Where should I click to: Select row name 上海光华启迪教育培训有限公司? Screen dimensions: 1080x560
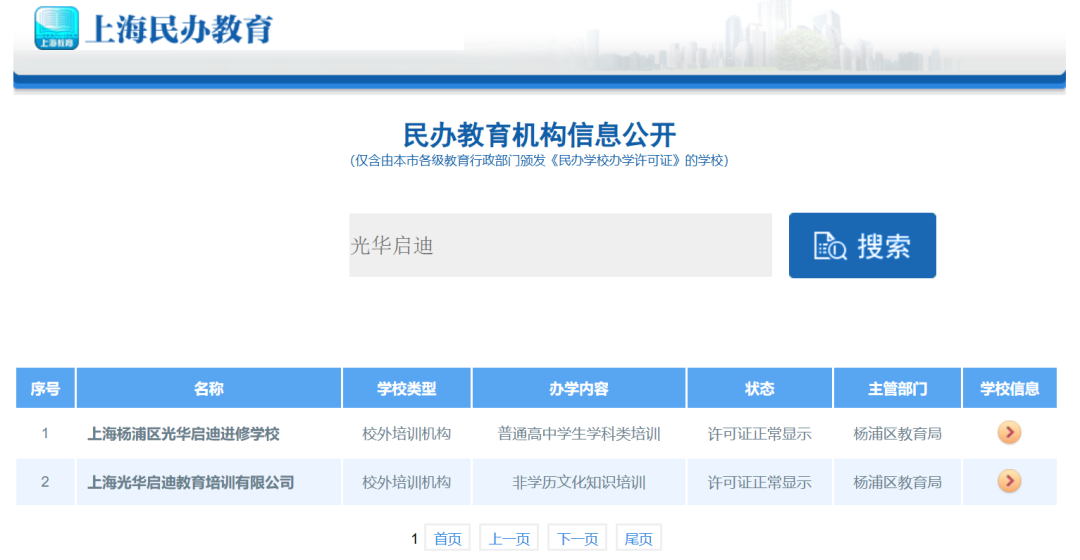191,482
